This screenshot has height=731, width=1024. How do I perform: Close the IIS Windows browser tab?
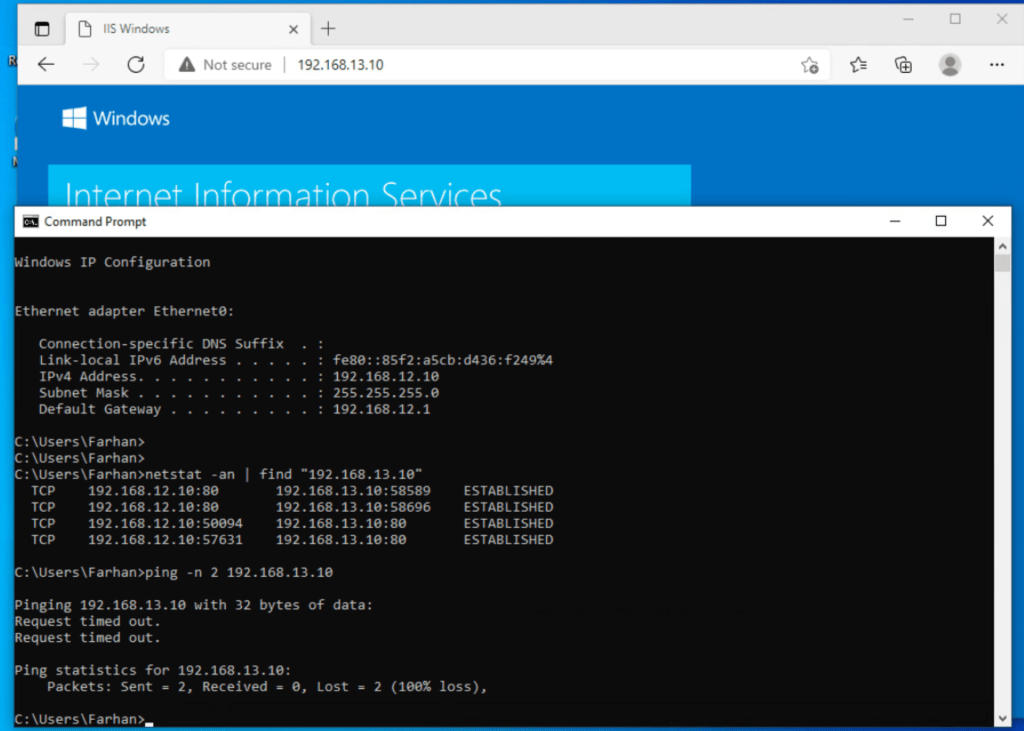293,29
